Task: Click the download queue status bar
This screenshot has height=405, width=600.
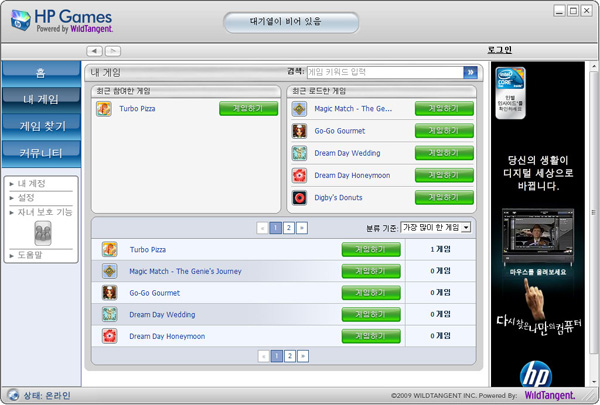Action: point(291,22)
